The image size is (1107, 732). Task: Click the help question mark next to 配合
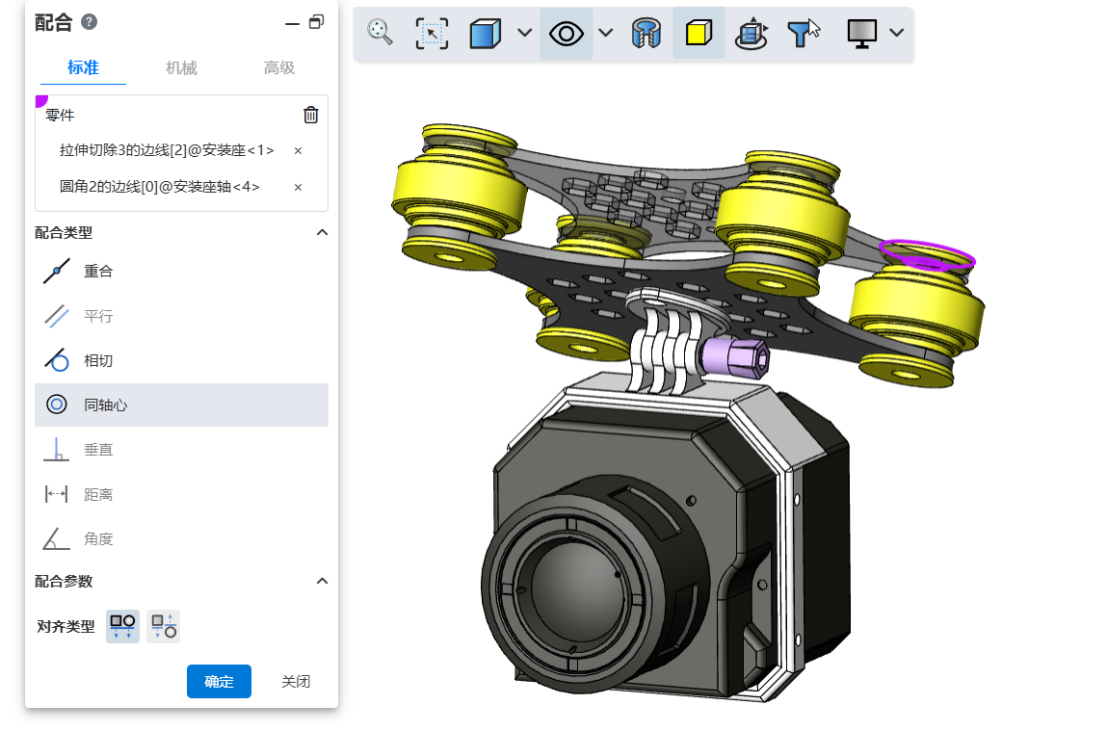click(89, 23)
